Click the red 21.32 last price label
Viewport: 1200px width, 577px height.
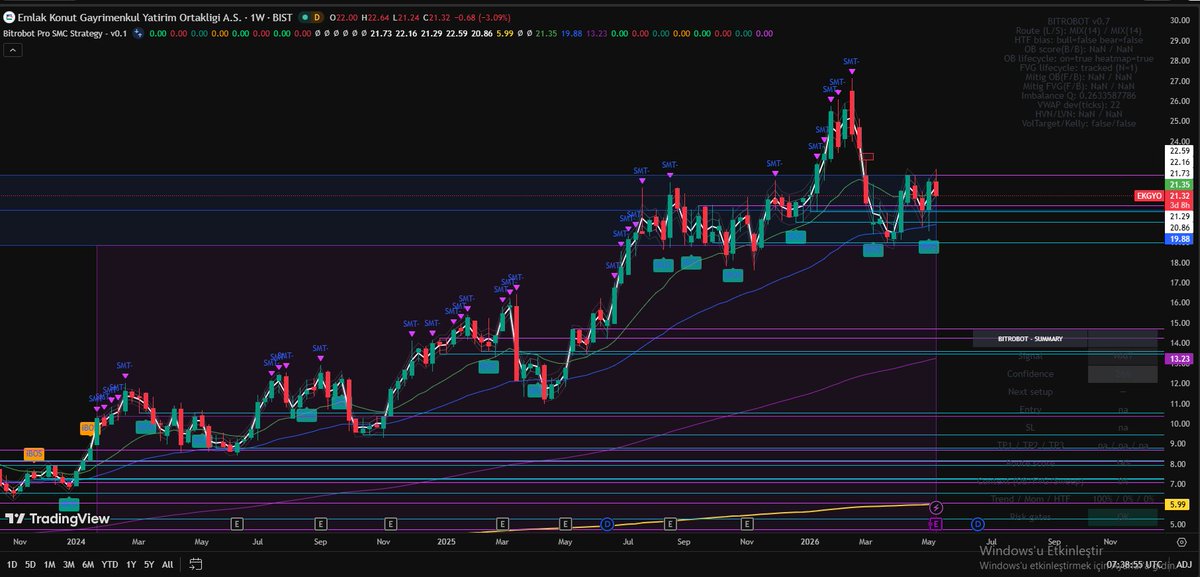click(1178, 196)
